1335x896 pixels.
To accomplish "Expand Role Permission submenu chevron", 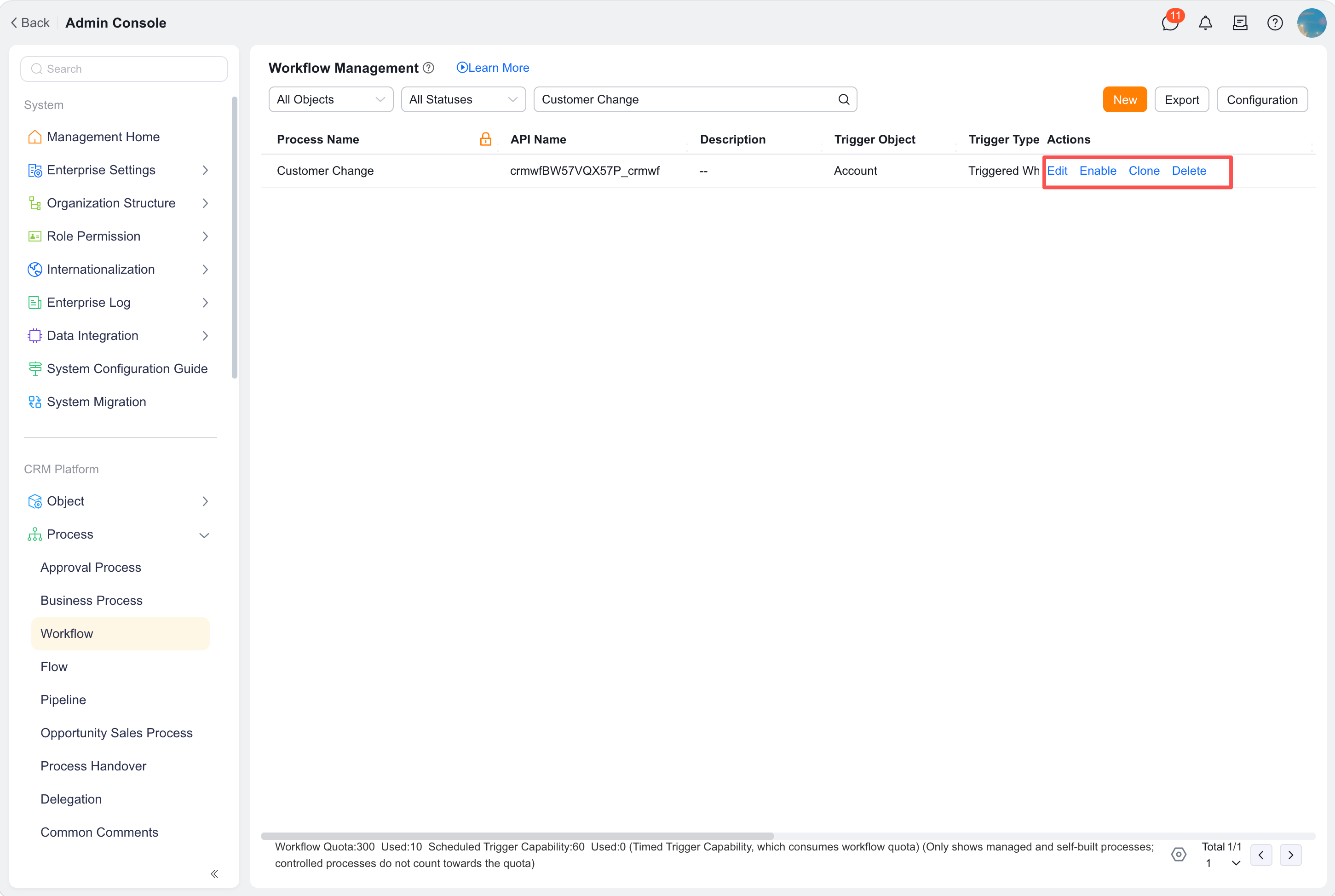I will [x=205, y=236].
